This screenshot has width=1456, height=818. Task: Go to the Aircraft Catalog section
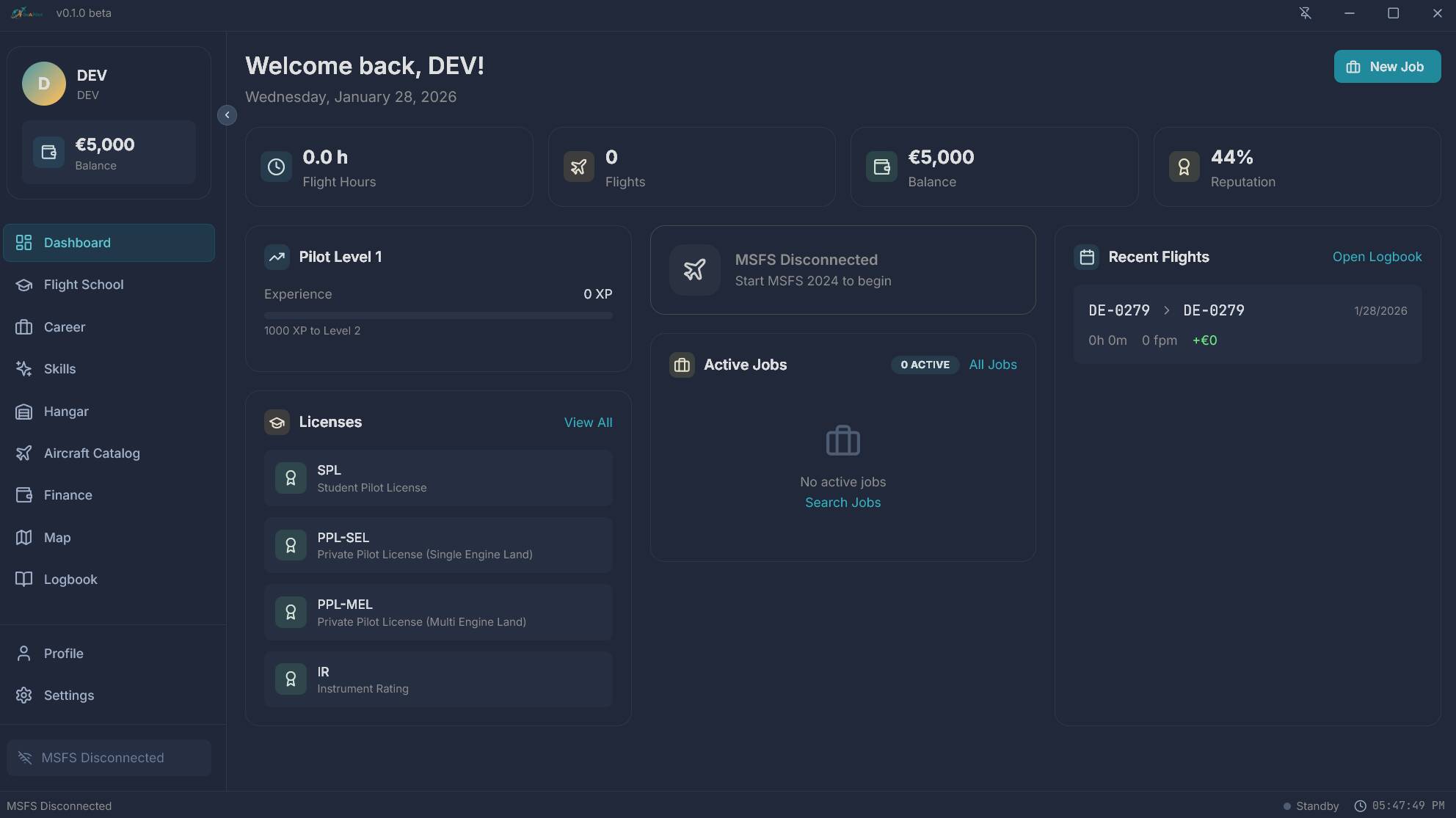[91, 453]
